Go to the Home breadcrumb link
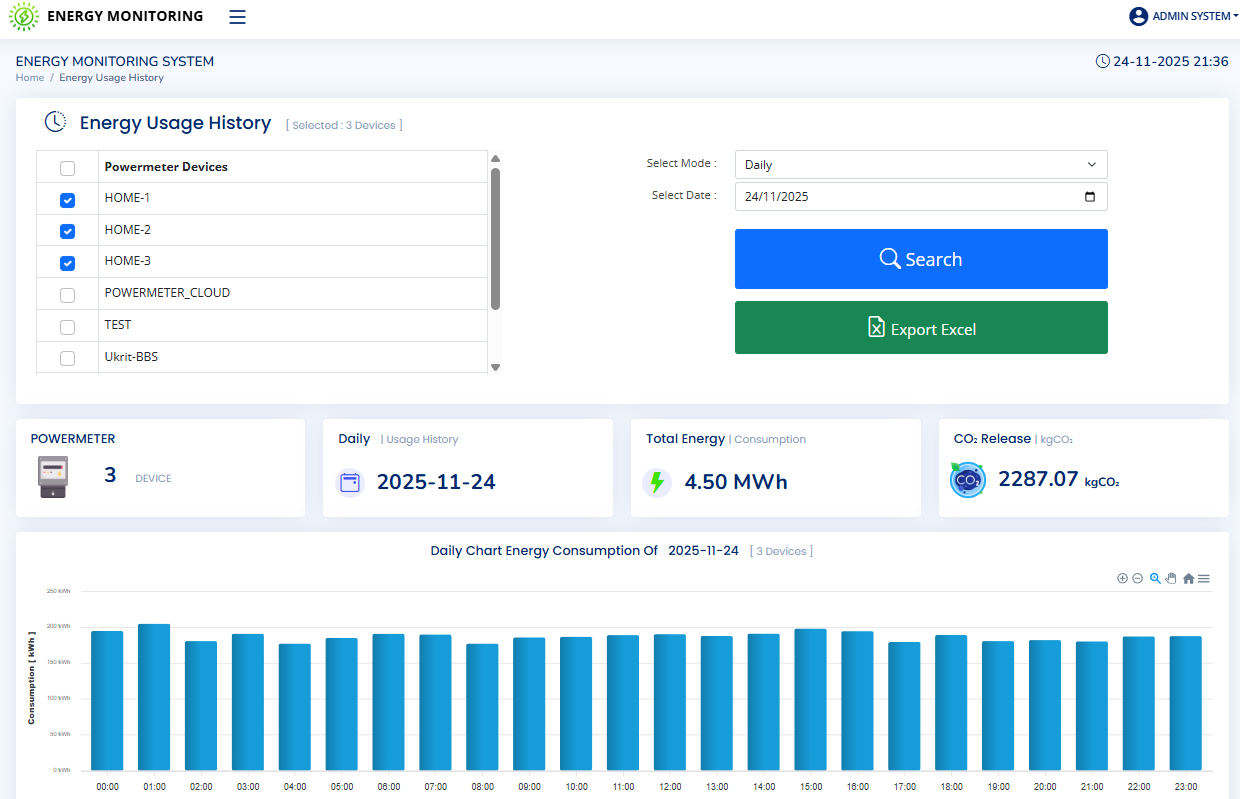The width and height of the screenshot is (1240, 799). pos(29,77)
